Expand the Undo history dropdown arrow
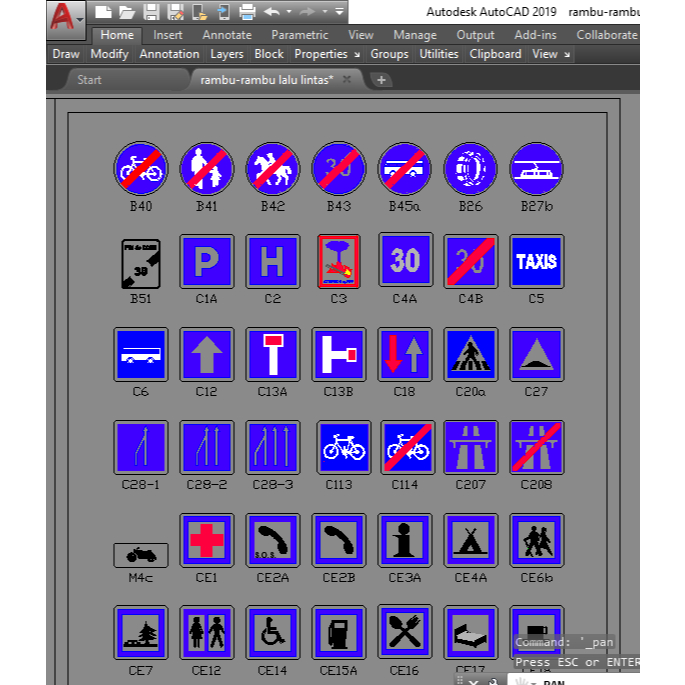The width and height of the screenshot is (685, 685). pos(289,11)
